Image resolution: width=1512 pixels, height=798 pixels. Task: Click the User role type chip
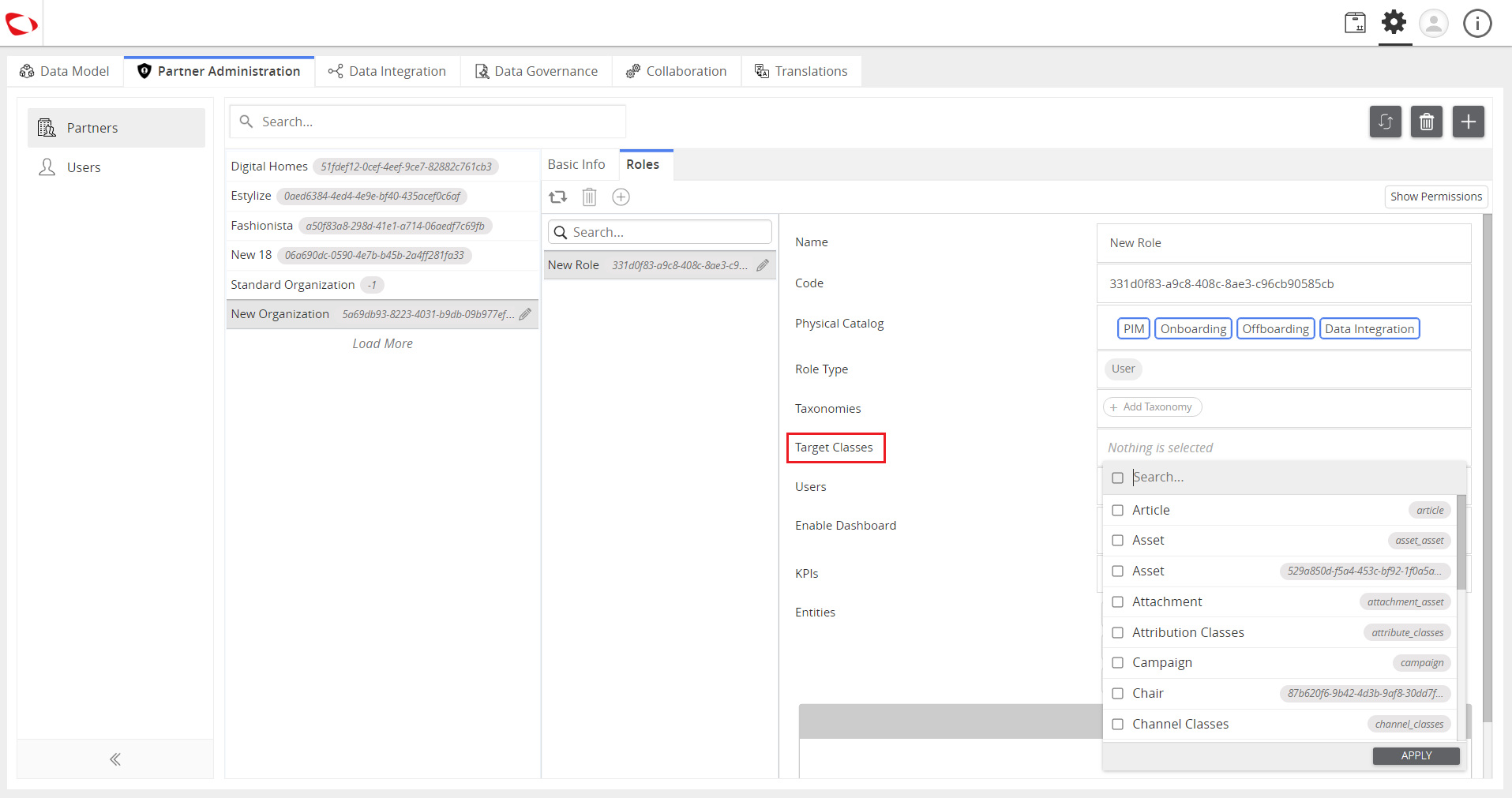[1123, 369]
